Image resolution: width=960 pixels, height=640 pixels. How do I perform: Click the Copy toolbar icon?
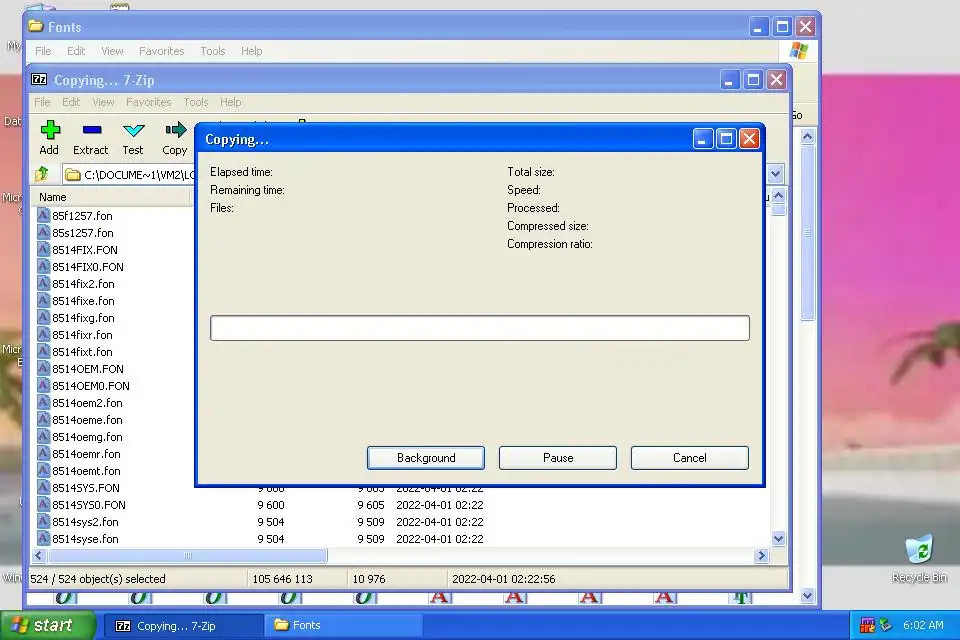point(175,130)
